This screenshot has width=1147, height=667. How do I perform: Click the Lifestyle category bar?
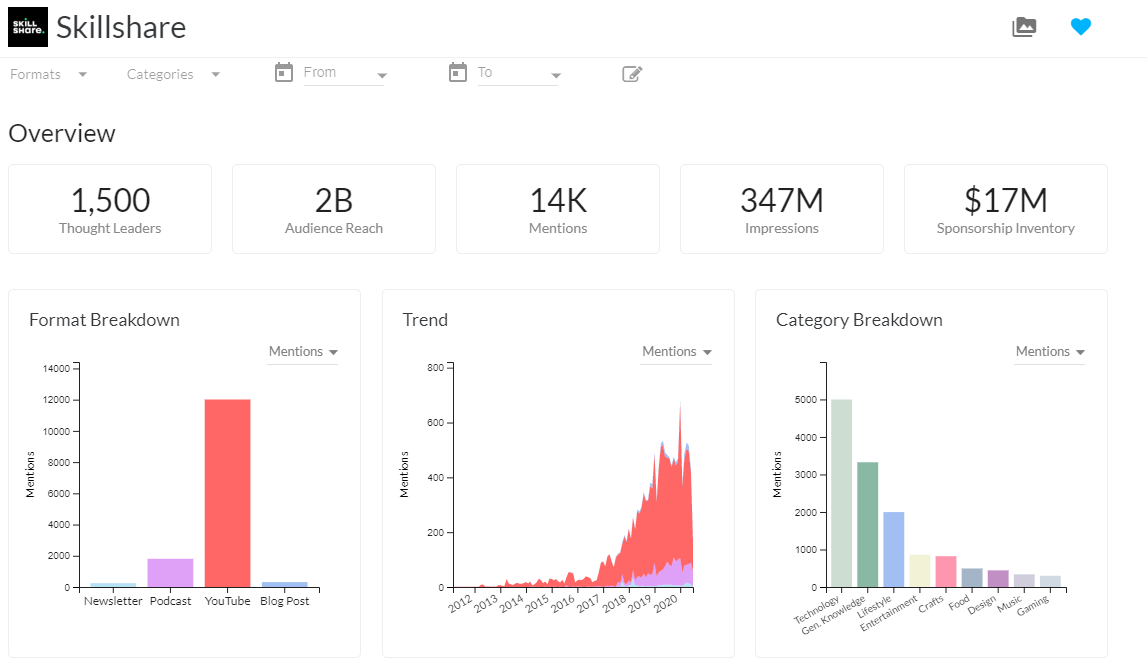tap(894, 549)
